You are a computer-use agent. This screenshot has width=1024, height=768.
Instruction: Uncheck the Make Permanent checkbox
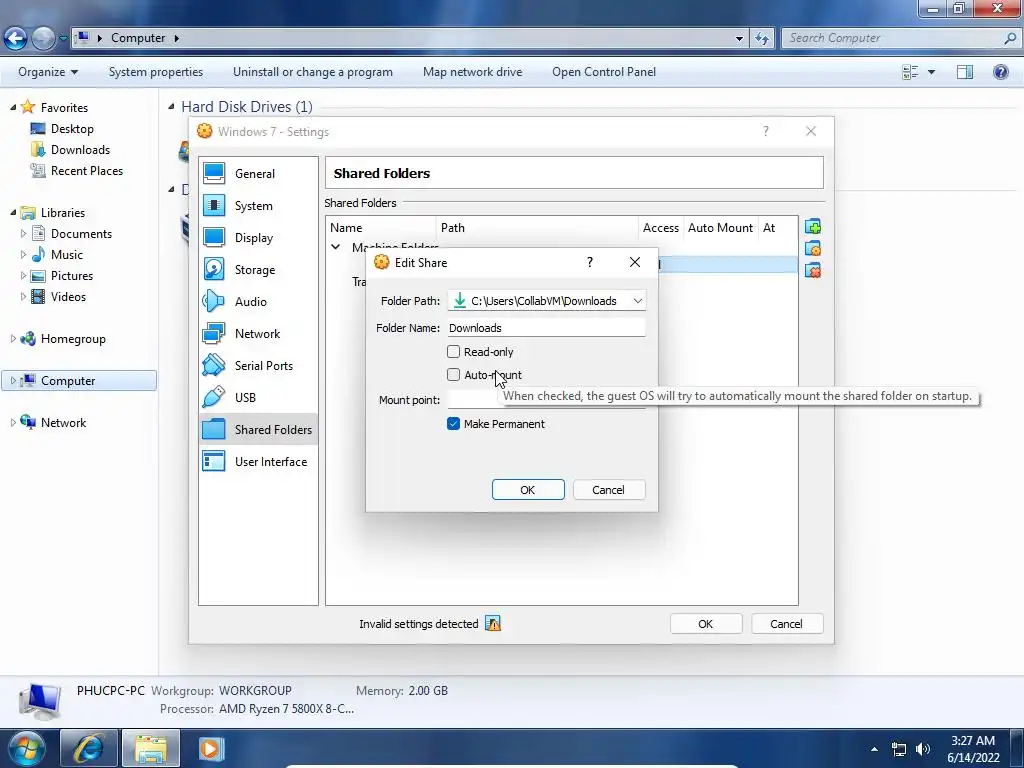click(453, 424)
